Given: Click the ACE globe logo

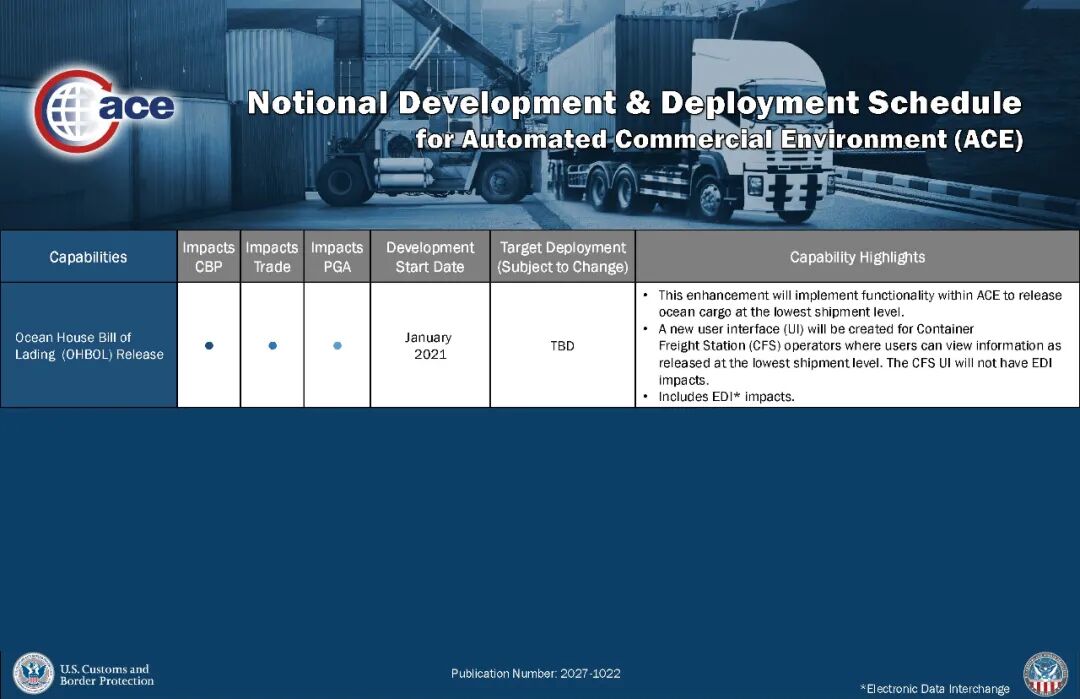Looking at the screenshot, I should tap(103, 110).
